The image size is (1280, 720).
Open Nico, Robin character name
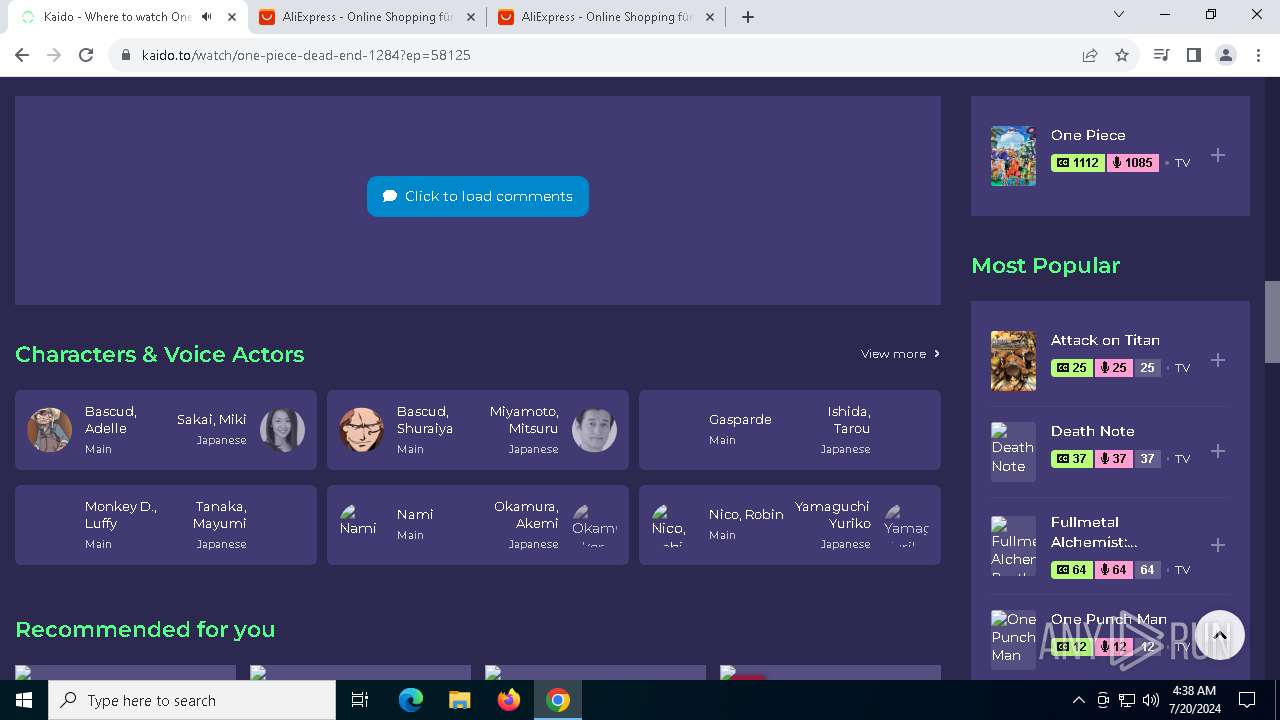[x=746, y=514]
